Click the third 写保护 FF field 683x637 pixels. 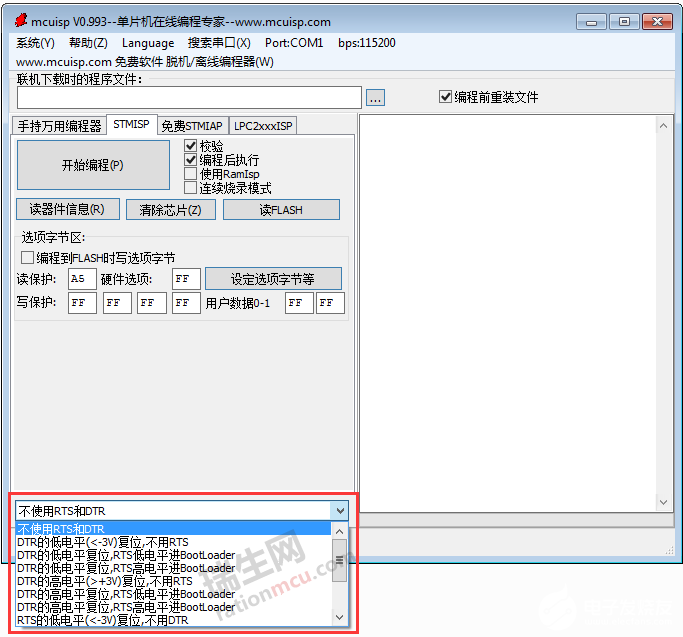coord(152,303)
